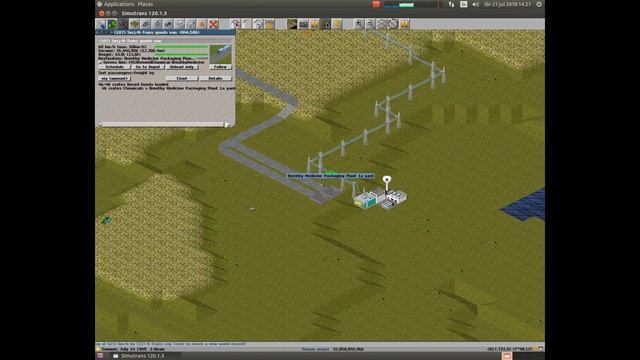Click the Simutrans 120.1.3 taskbar entry
Viewport: 640px width, 360px height.
(139, 356)
